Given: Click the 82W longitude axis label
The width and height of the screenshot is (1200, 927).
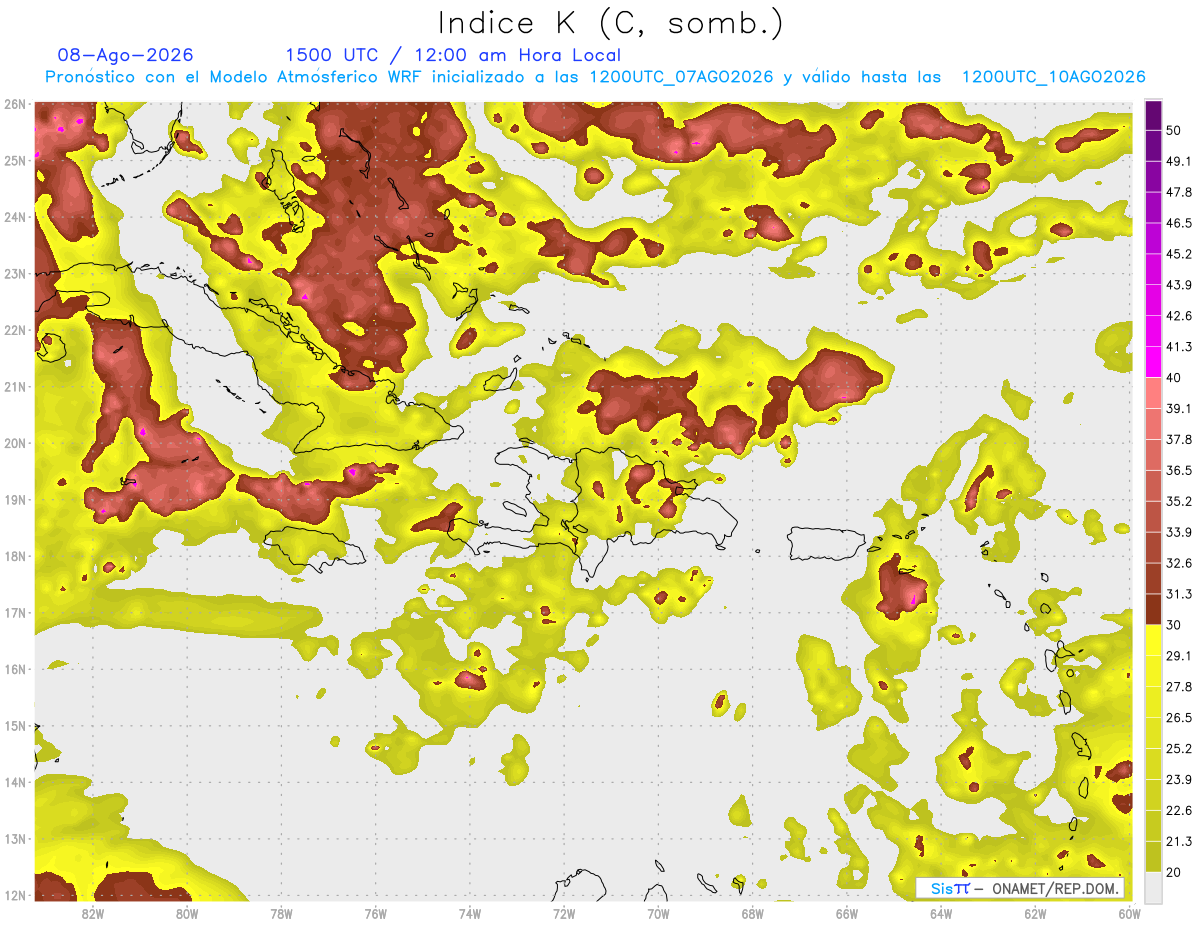Looking at the screenshot, I should click(x=92, y=913).
